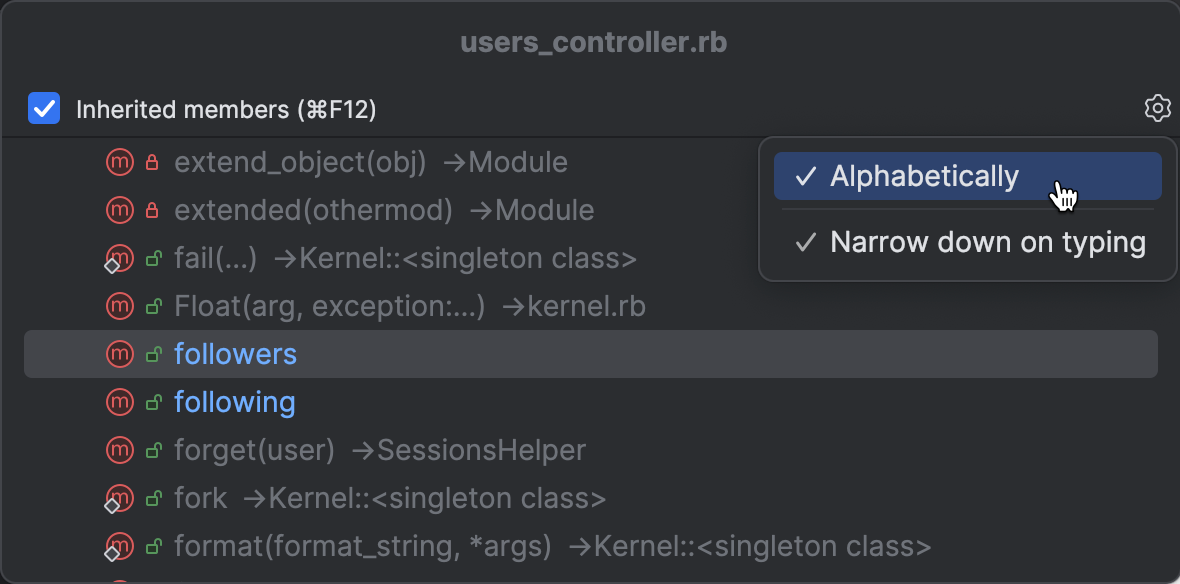Click the method icon beside format(format_string, *args)
Viewport: 1180px width, 584px height.
click(119, 546)
